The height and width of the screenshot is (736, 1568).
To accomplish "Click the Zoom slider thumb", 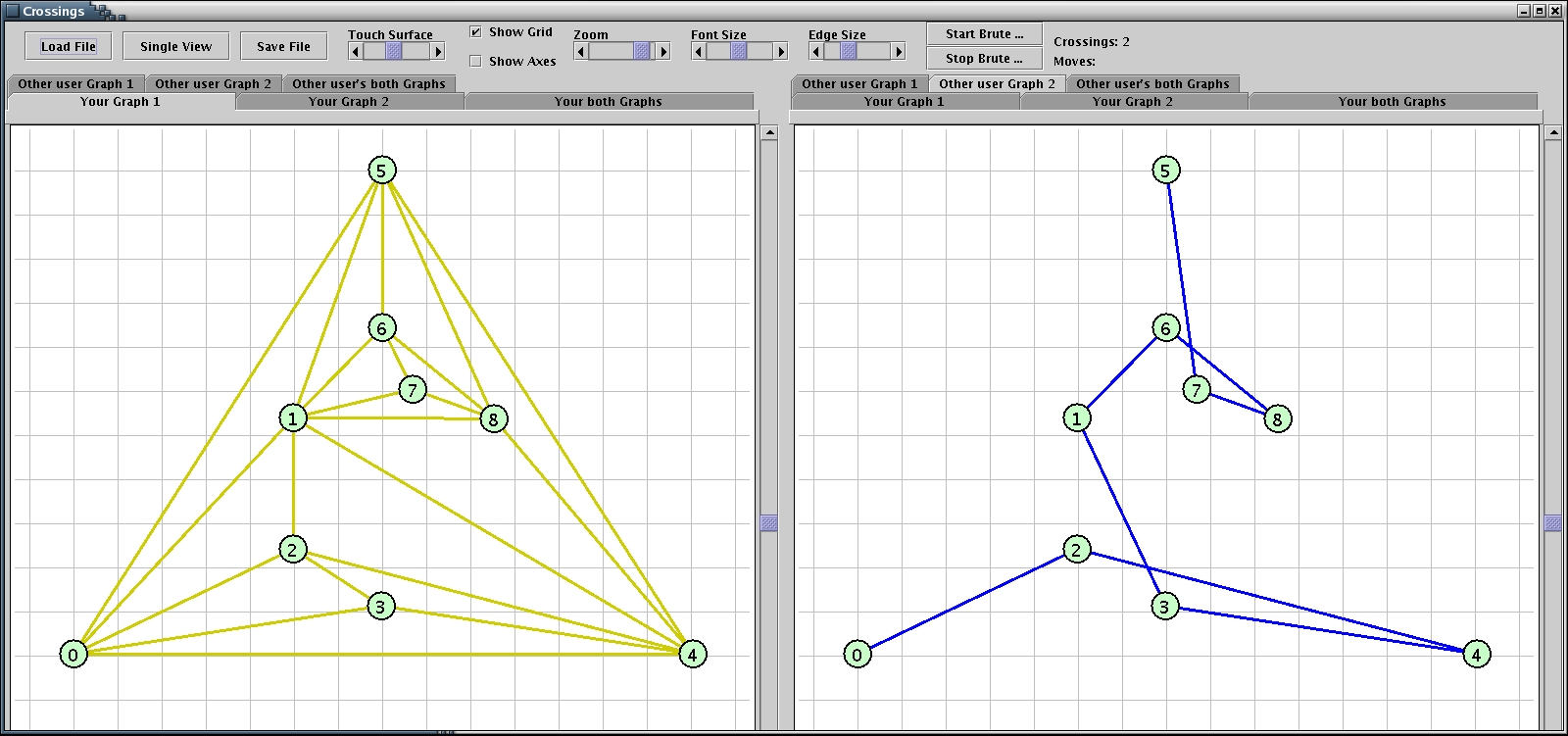I will pyautogui.click(x=642, y=51).
